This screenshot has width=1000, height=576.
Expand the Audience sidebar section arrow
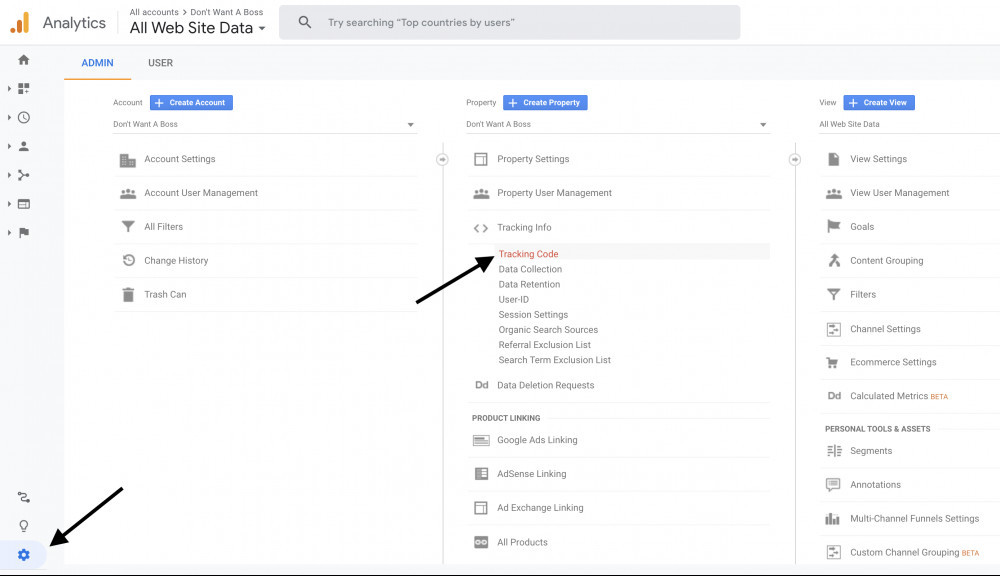9,146
